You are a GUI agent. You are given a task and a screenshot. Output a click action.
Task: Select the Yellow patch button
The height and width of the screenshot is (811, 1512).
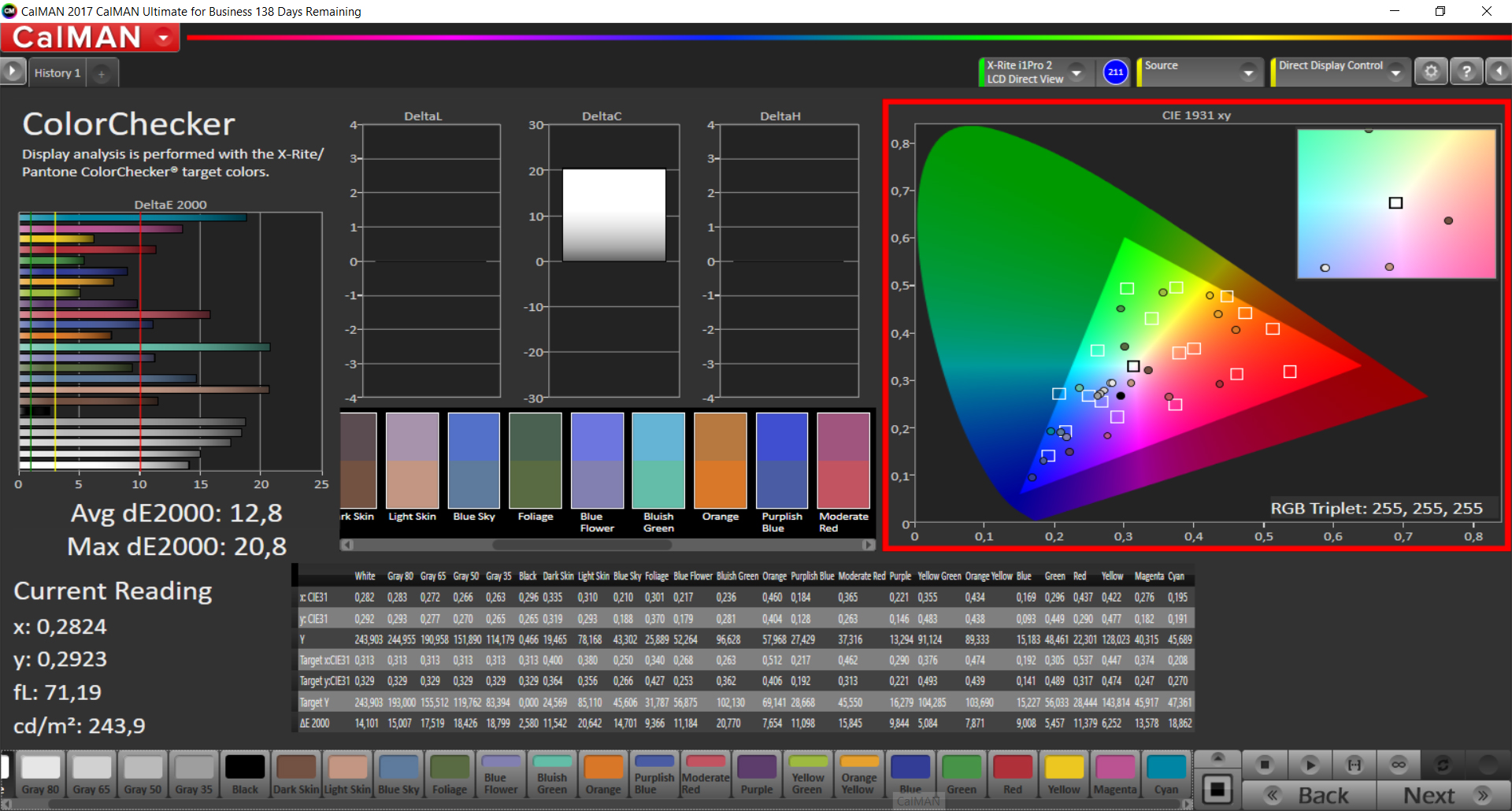(x=1064, y=775)
